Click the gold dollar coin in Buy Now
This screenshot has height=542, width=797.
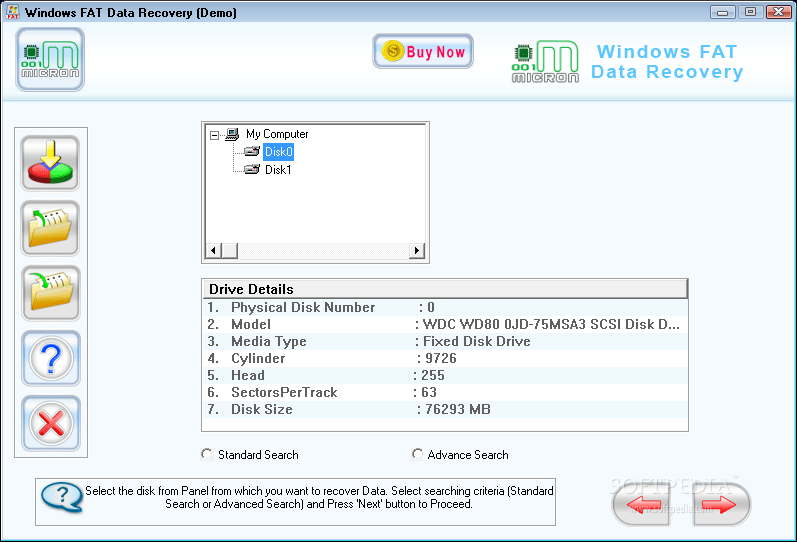[392, 51]
